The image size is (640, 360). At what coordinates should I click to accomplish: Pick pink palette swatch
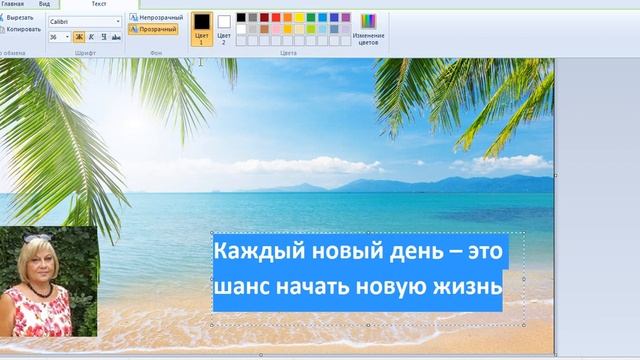(276, 29)
